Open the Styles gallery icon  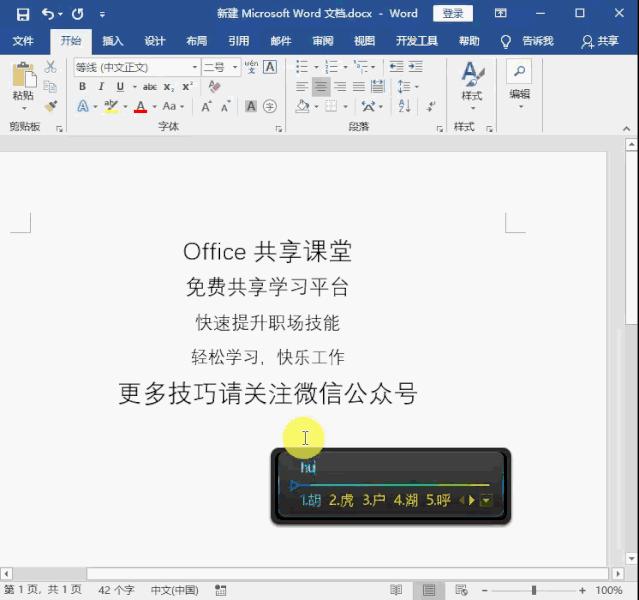(x=472, y=74)
